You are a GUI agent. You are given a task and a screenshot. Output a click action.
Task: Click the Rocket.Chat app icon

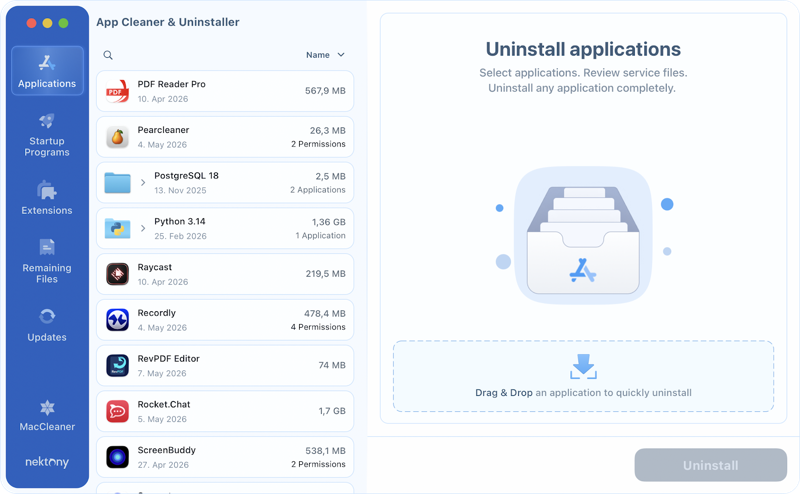pos(117,411)
